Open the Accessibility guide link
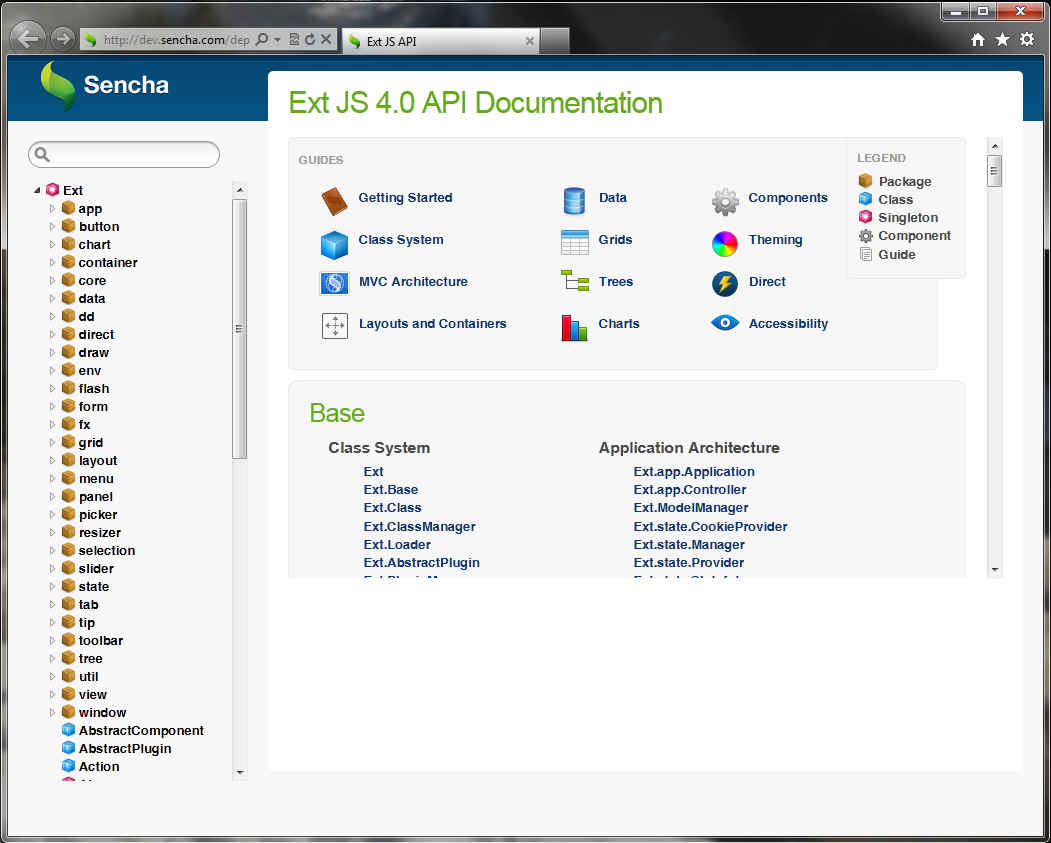 [788, 324]
